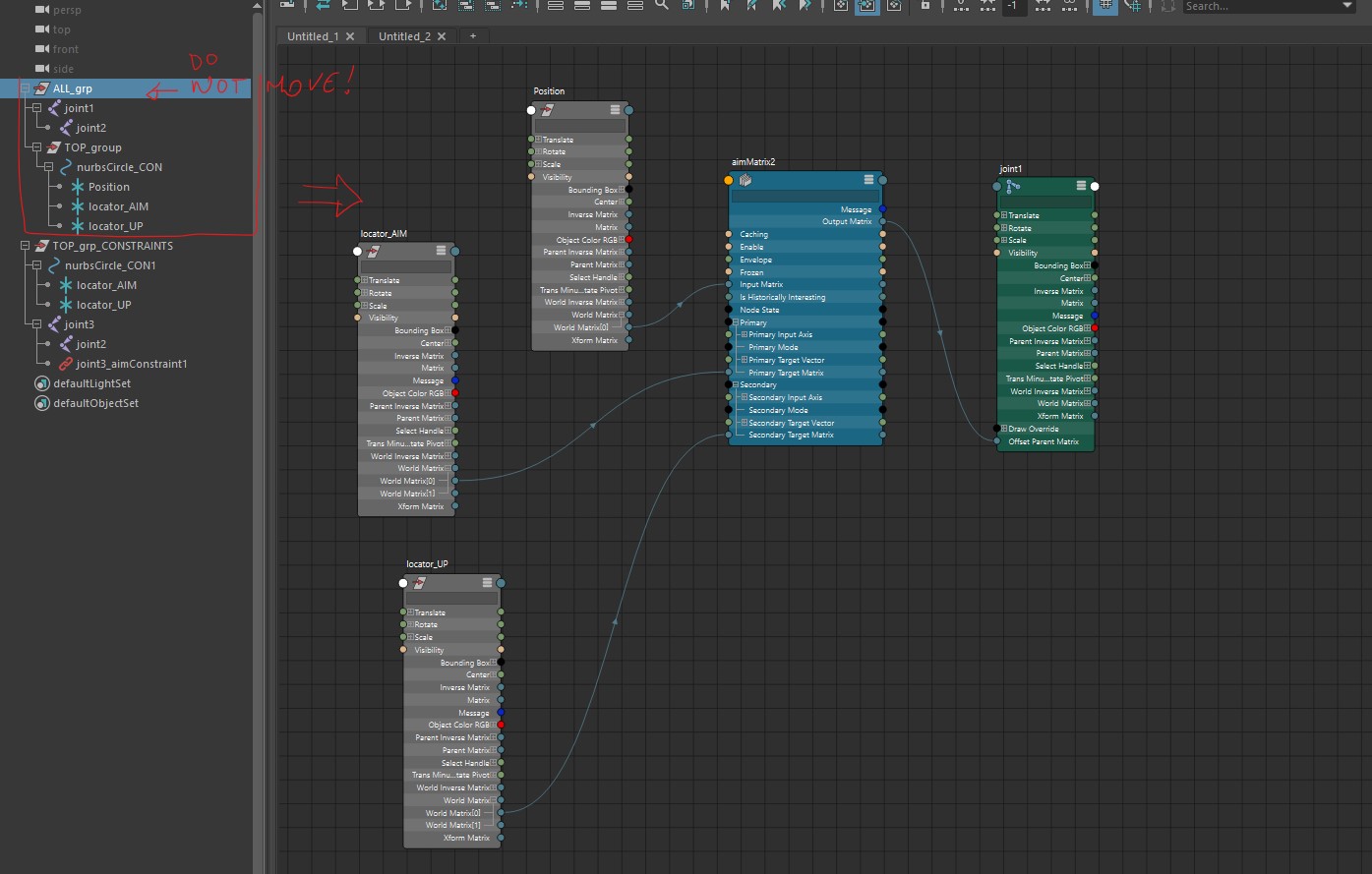This screenshot has width=1372, height=874.
Task: Click the search magnifier icon in toolbar
Action: click(x=662, y=5)
